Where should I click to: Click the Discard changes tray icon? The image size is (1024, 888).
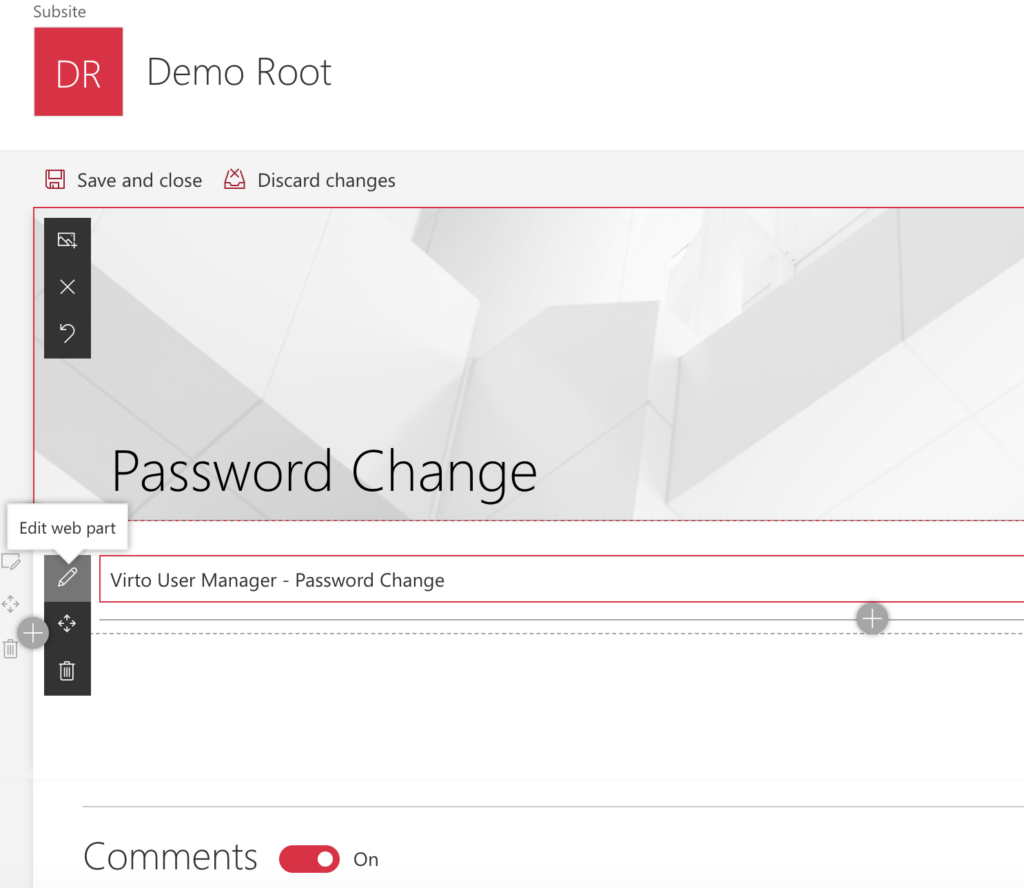(235, 180)
